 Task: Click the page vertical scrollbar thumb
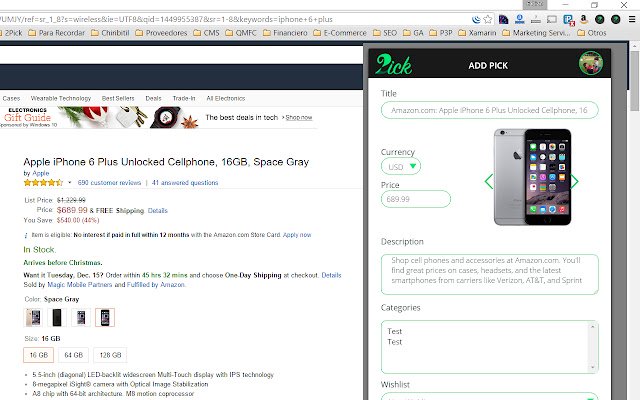[x=635, y=81]
